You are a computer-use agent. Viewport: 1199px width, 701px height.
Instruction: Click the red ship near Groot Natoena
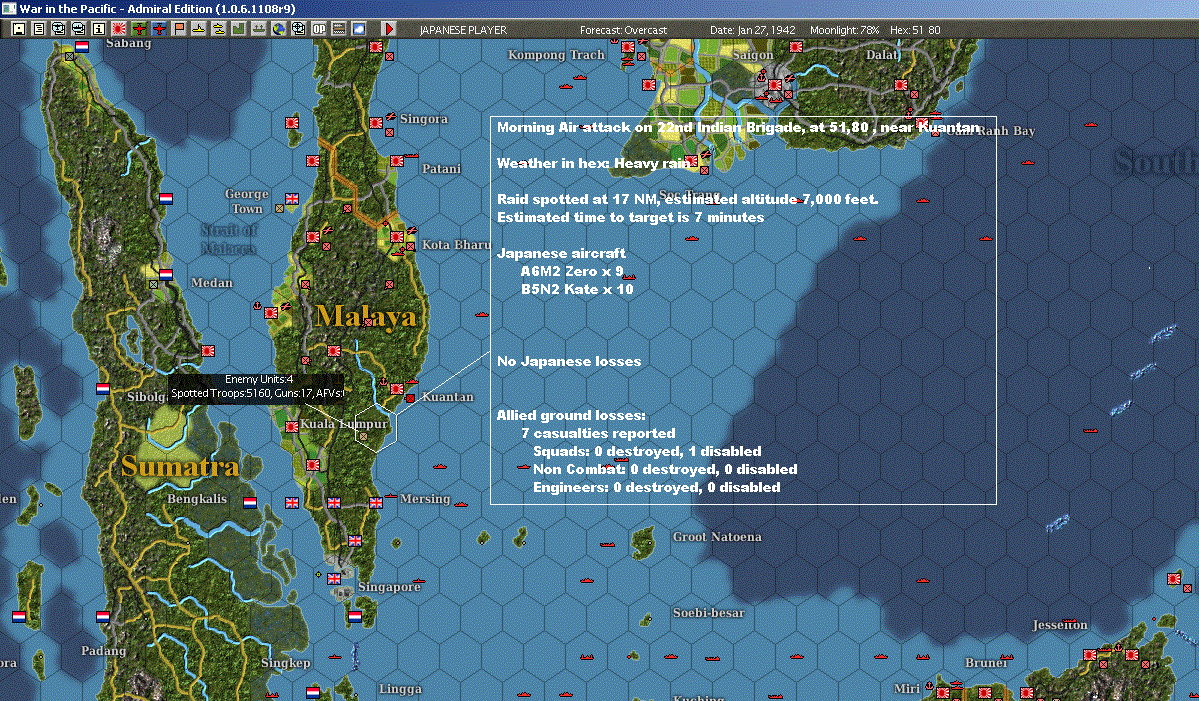click(607, 544)
